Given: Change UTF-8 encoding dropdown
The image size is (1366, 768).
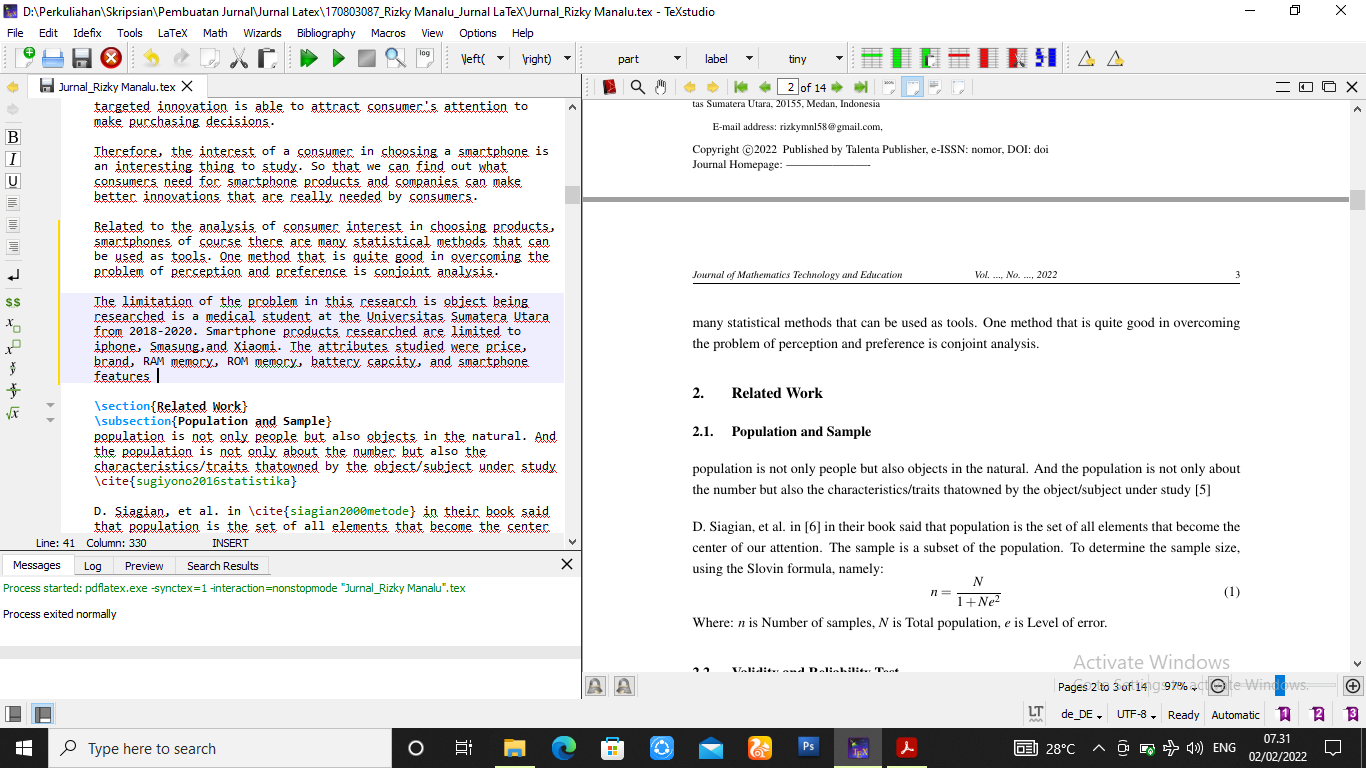Looking at the screenshot, I should [1137, 714].
